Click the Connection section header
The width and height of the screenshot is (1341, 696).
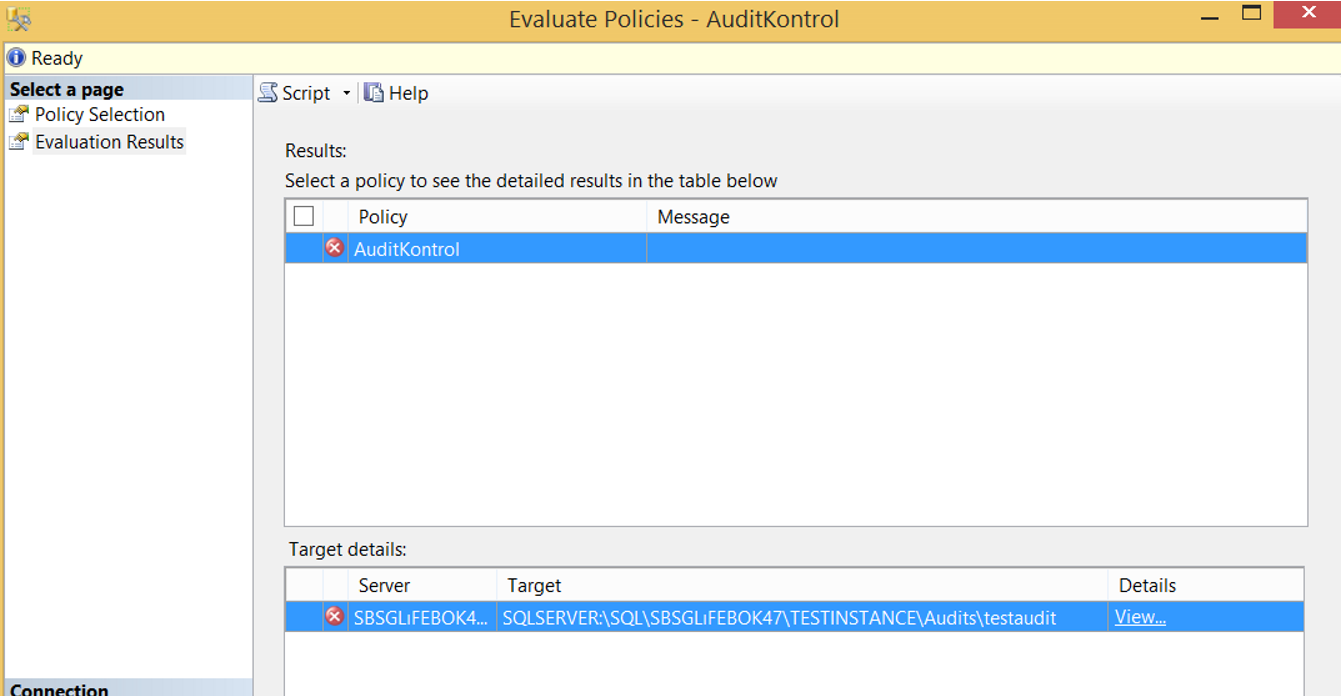(x=128, y=688)
